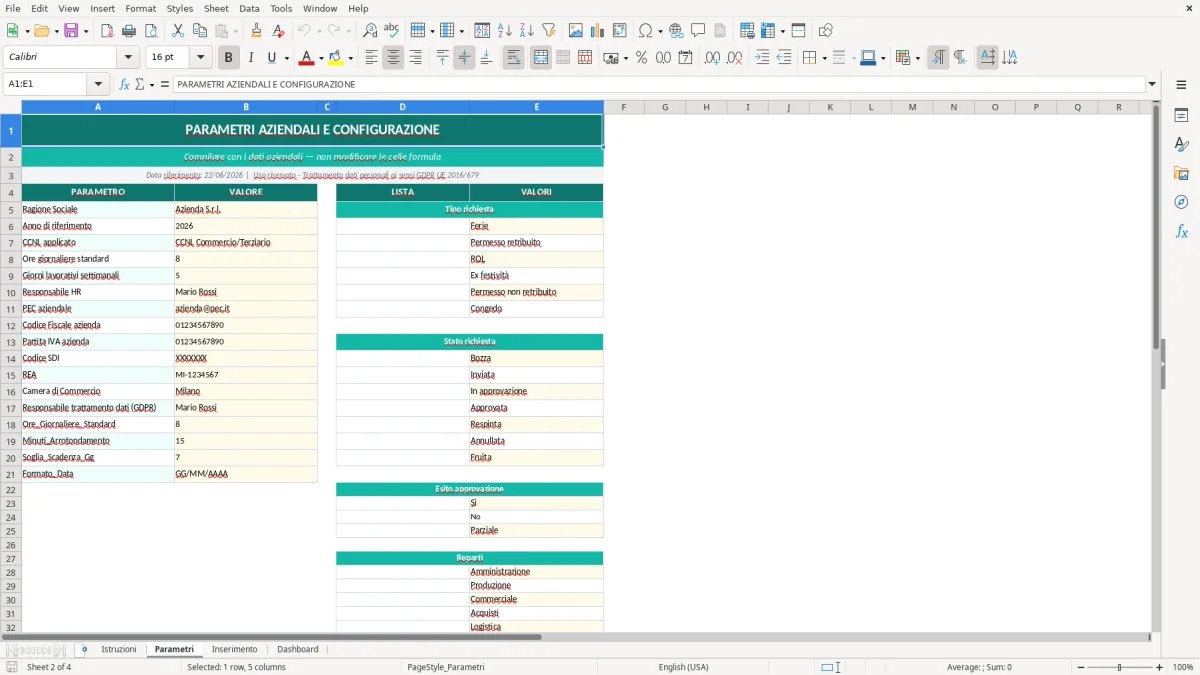Viewport: 1200px width, 675px height.
Task: Switch to the Inserimento sheet tab
Action: tap(235, 649)
